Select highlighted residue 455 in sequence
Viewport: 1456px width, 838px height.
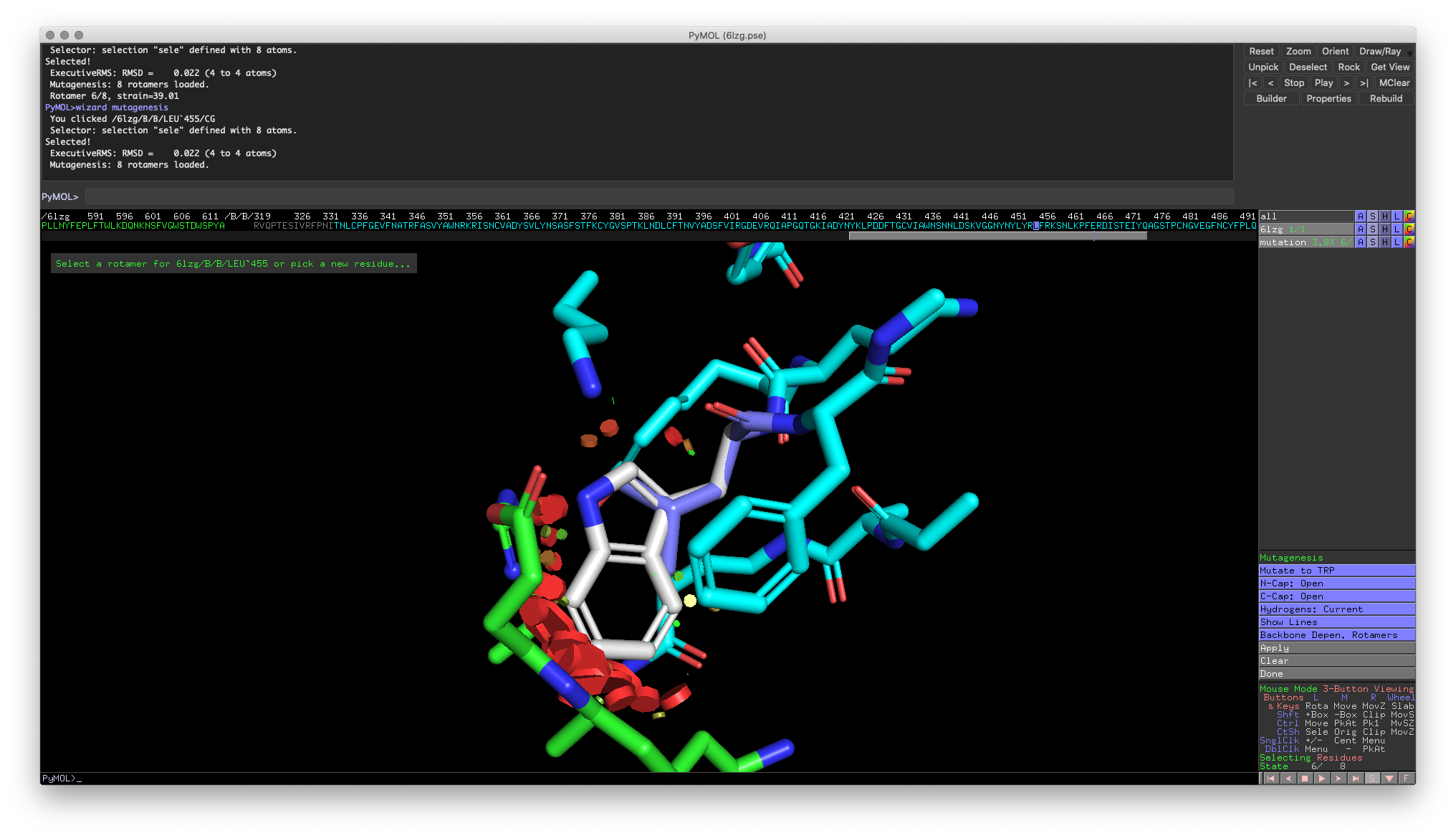(1036, 226)
